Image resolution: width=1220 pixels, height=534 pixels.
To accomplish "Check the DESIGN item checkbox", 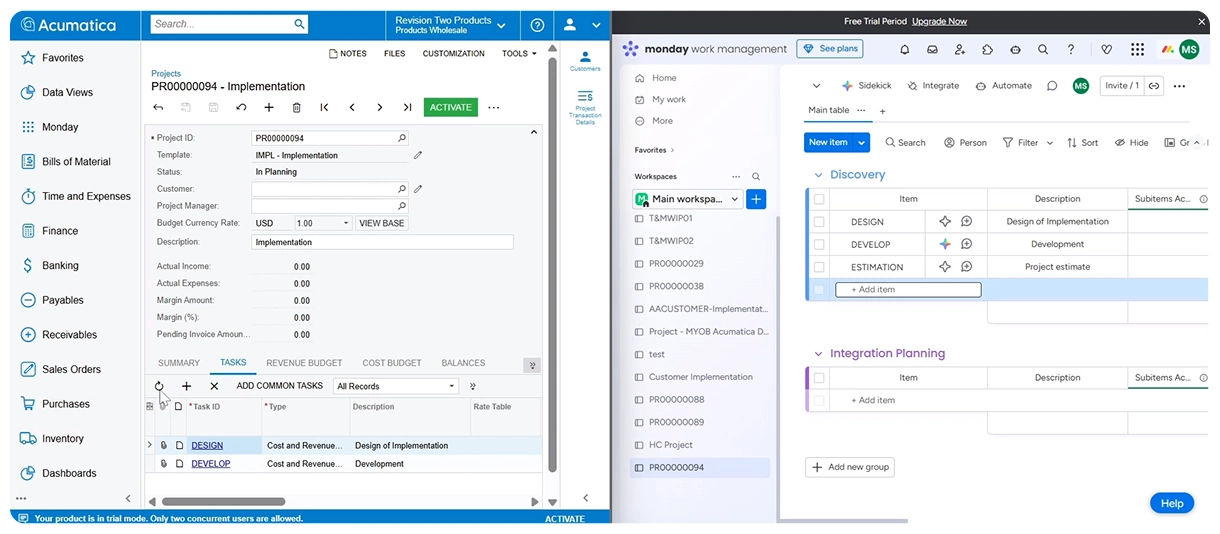I will pos(819,222).
